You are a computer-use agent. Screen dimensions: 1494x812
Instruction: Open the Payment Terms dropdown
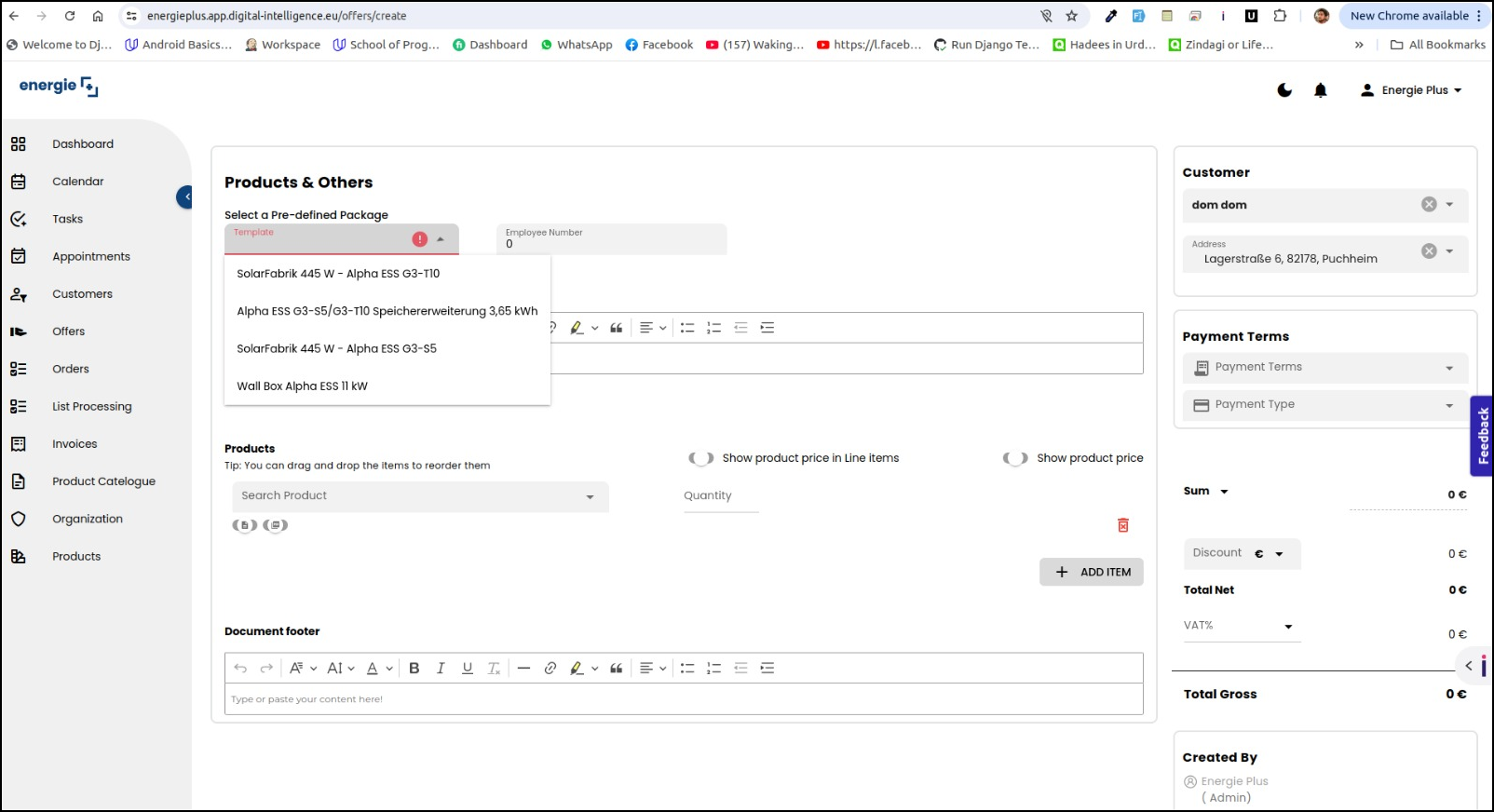[1325, 368]
